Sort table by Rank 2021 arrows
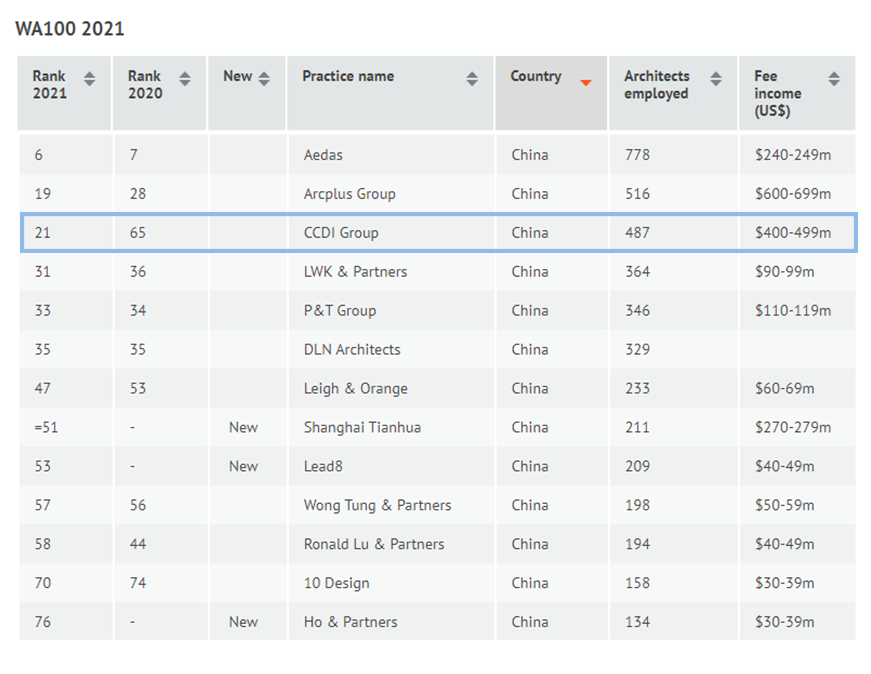The width and height of the screenshot is (871, 674). coord(89,79)
